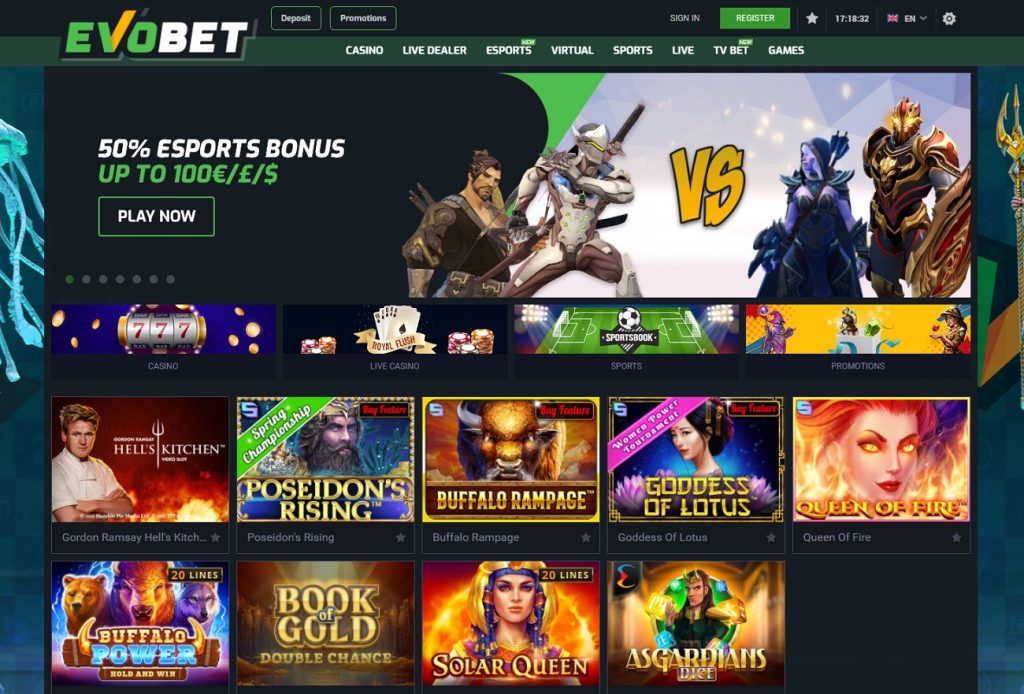Favorite Poseidon's Rising with its star

(x=400, y=537)
